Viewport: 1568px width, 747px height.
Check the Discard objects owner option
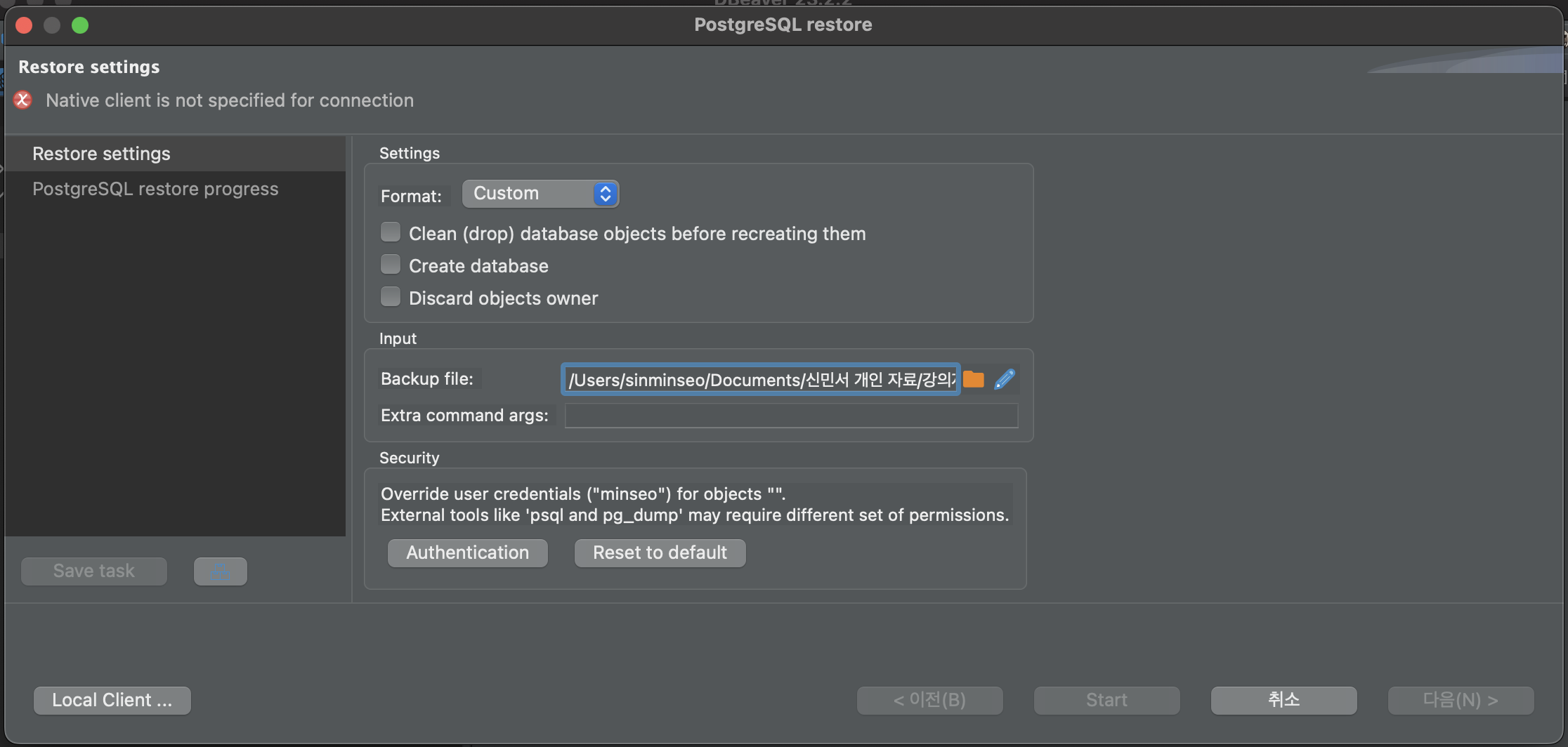click(x=391, y=297)
